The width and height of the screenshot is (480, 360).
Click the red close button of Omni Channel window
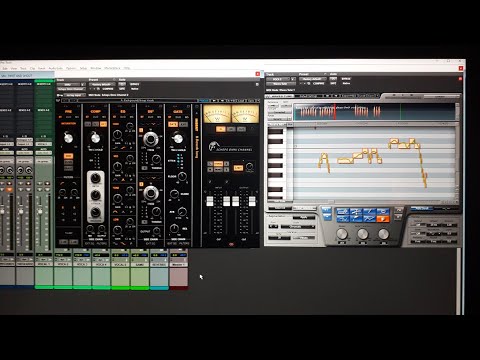point(257,74)
